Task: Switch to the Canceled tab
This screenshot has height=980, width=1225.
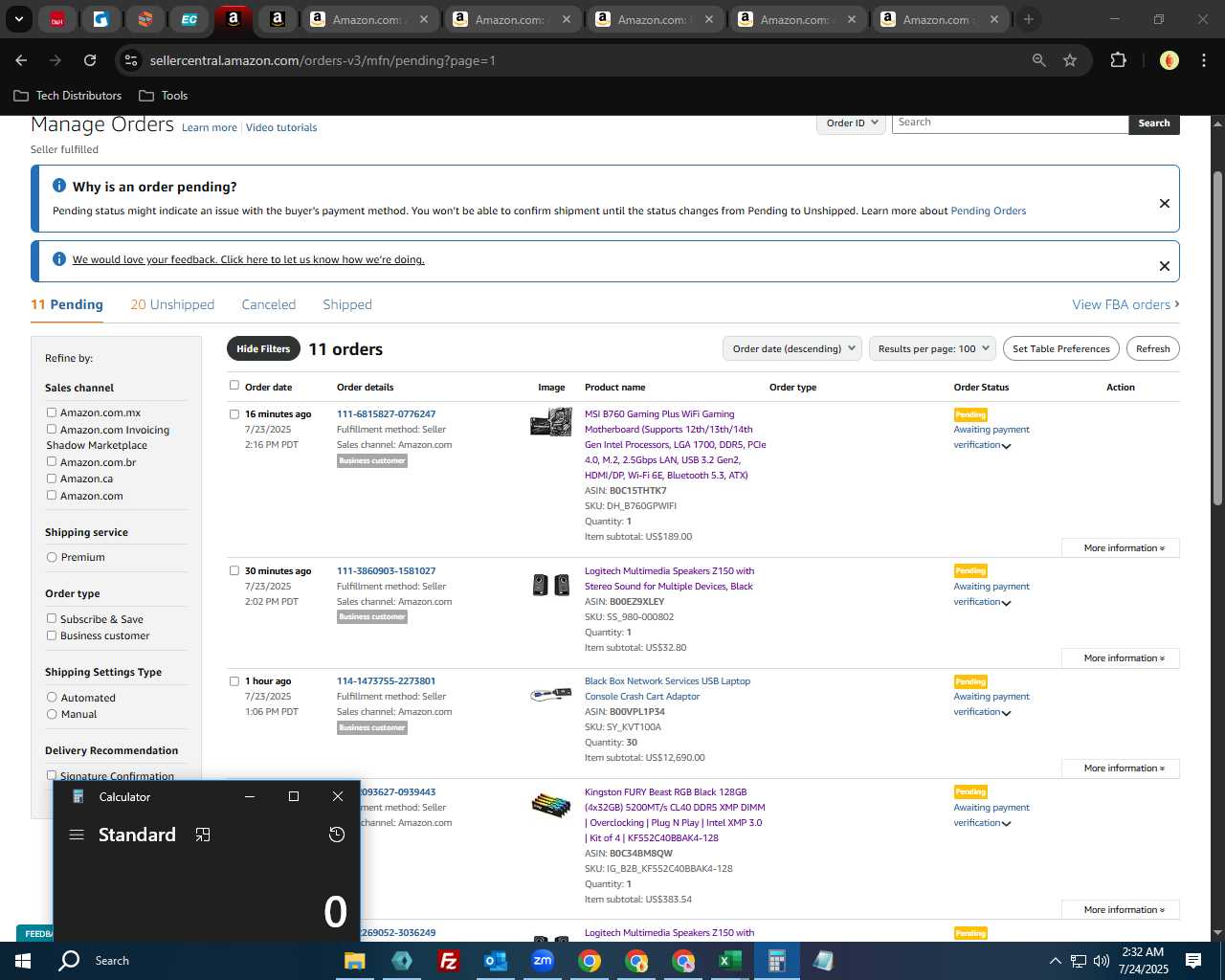Action: tap(269, 304)
